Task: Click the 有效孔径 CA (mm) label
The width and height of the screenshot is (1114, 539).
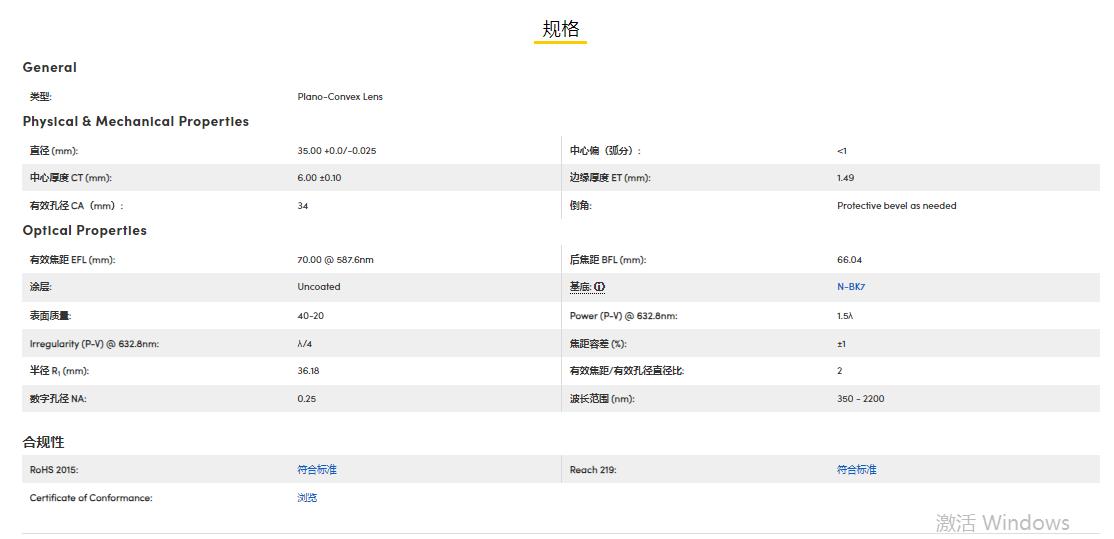Action: click(x=76, y=206)
